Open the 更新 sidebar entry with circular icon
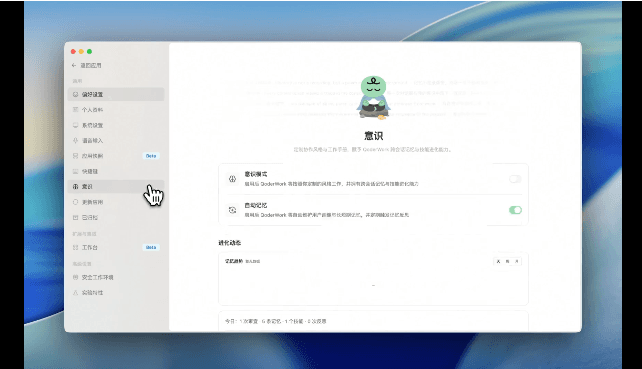This screenshot has width=642, height=369. pos(116,202)
